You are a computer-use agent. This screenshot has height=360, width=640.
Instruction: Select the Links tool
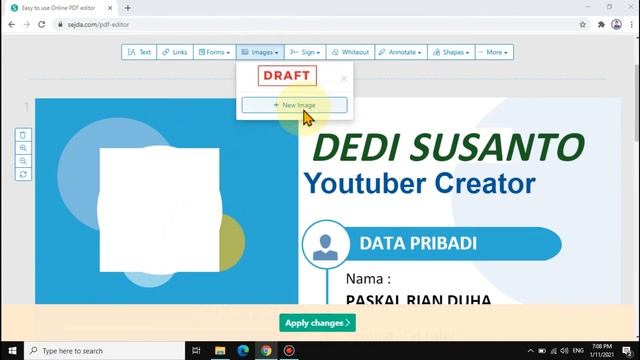(x=175, y=52)
